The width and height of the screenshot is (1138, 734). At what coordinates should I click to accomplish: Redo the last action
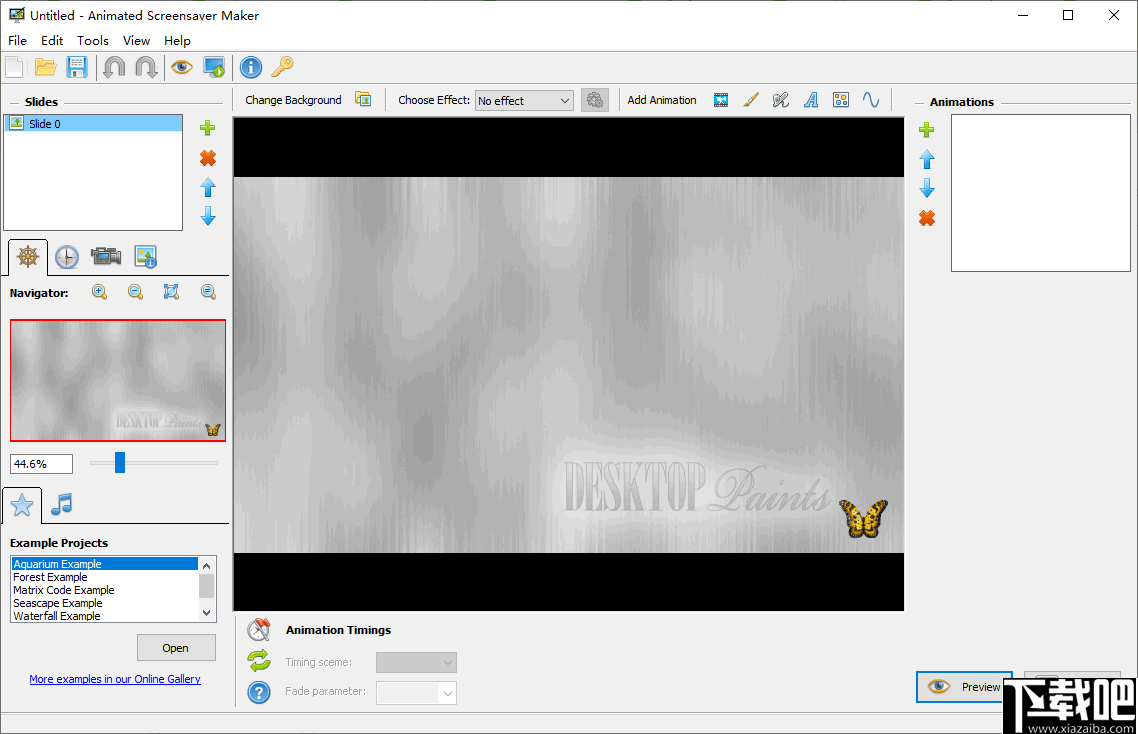[146, 68]
